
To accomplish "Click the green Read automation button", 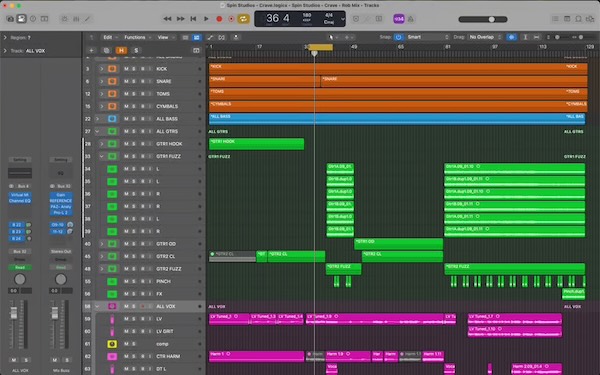I will click(x=20, y=267).
